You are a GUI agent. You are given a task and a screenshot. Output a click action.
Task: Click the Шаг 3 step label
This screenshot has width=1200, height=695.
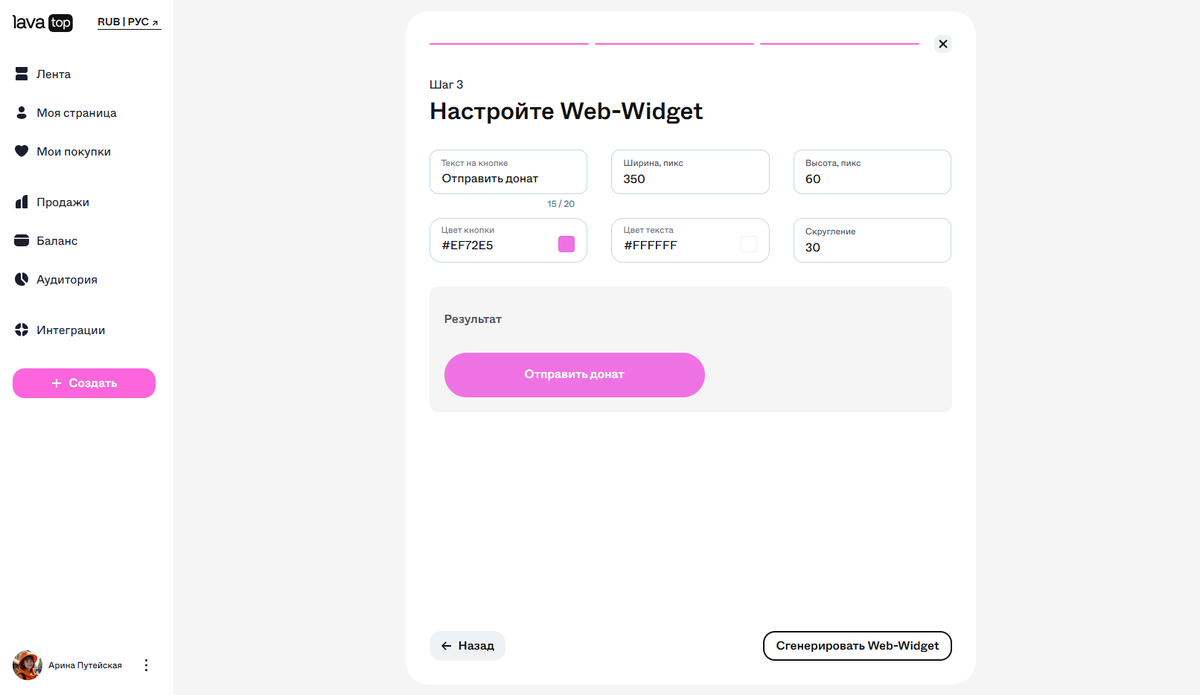point(447,85)
